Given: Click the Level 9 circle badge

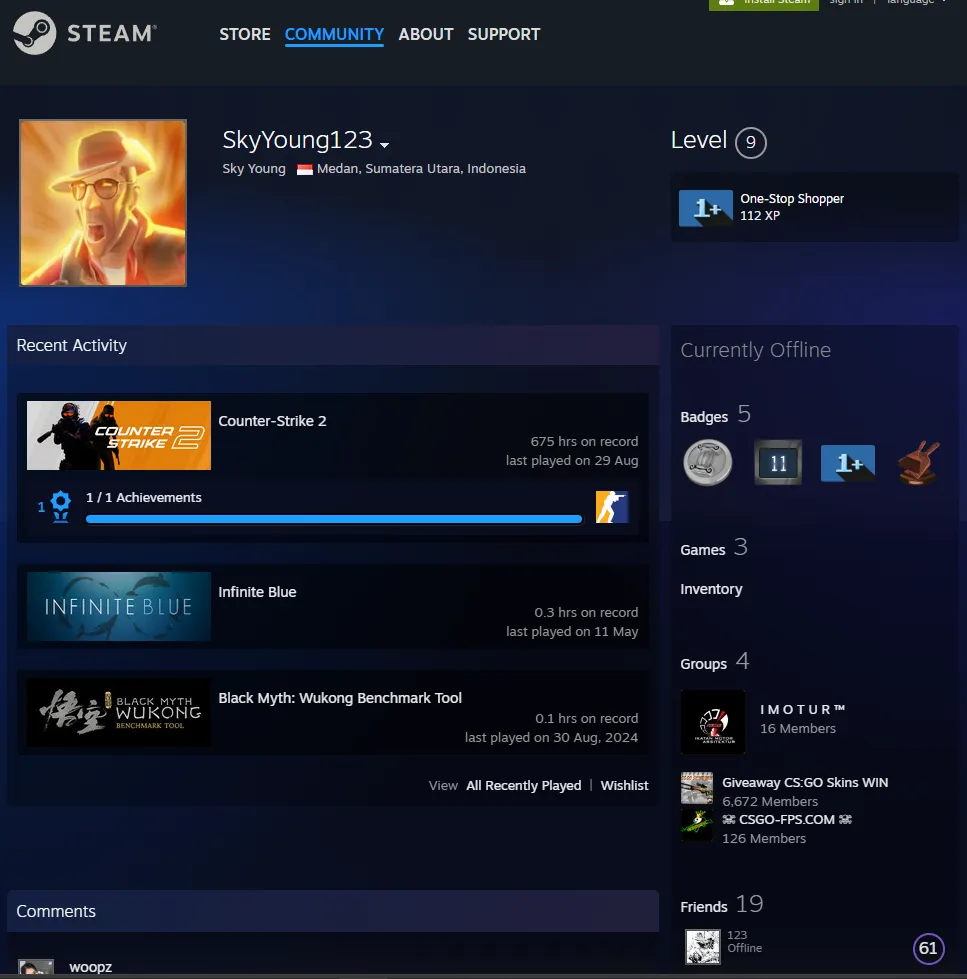Looking at the screenshot, I should pyautogui.click(x=750, y=142).
